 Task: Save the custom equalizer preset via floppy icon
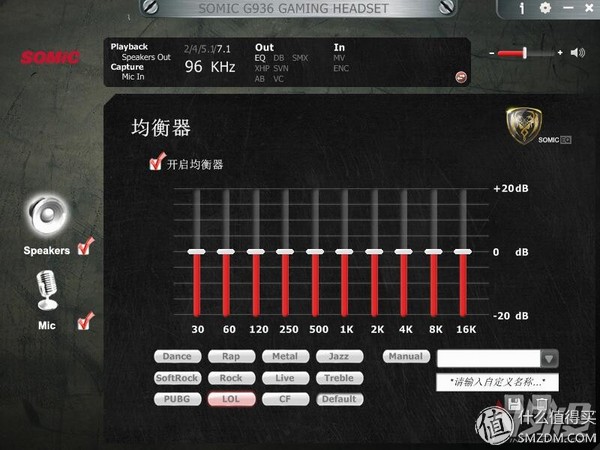click(514, 403)
